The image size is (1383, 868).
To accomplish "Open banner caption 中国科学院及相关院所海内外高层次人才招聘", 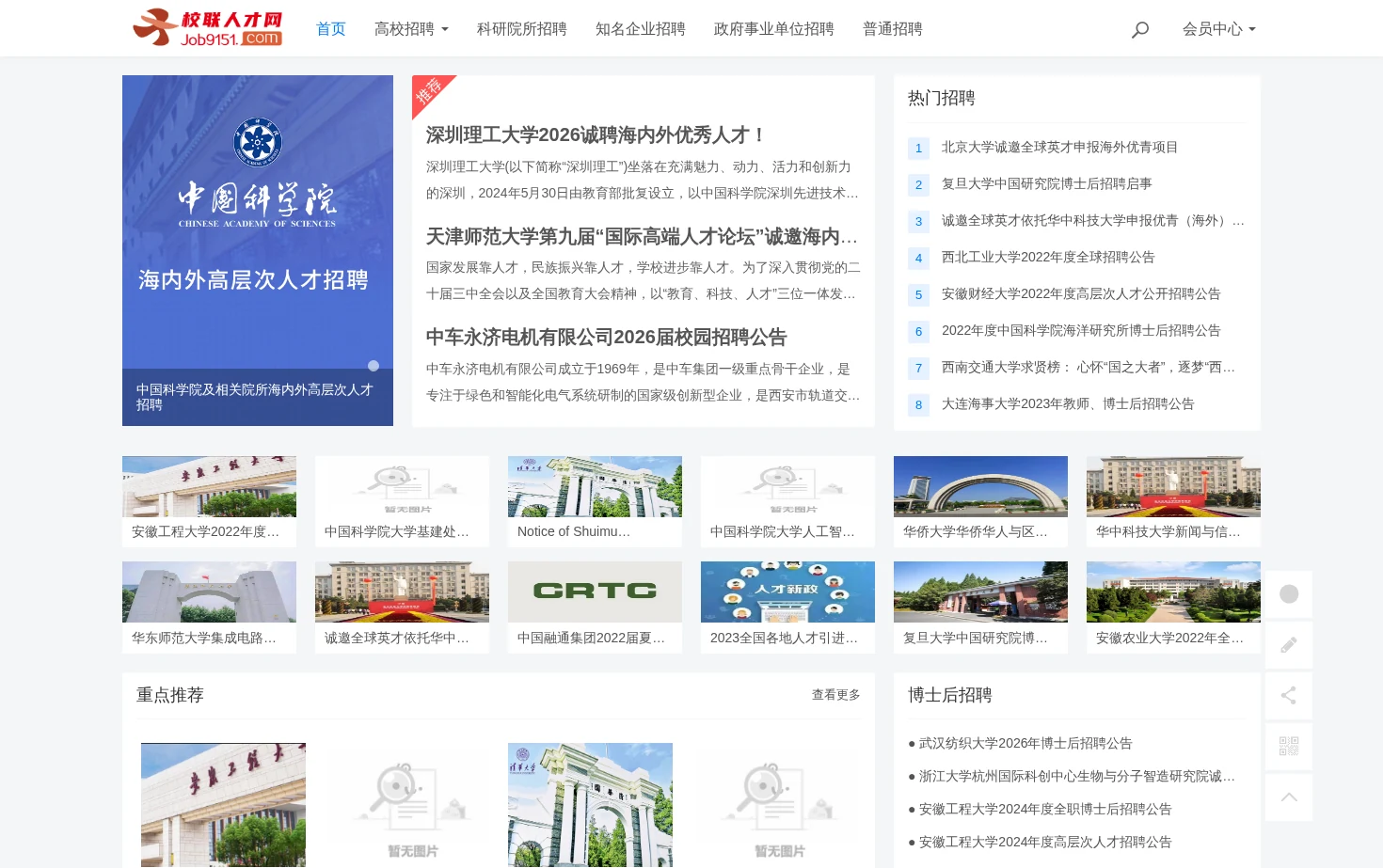I will tap(254, 397).
